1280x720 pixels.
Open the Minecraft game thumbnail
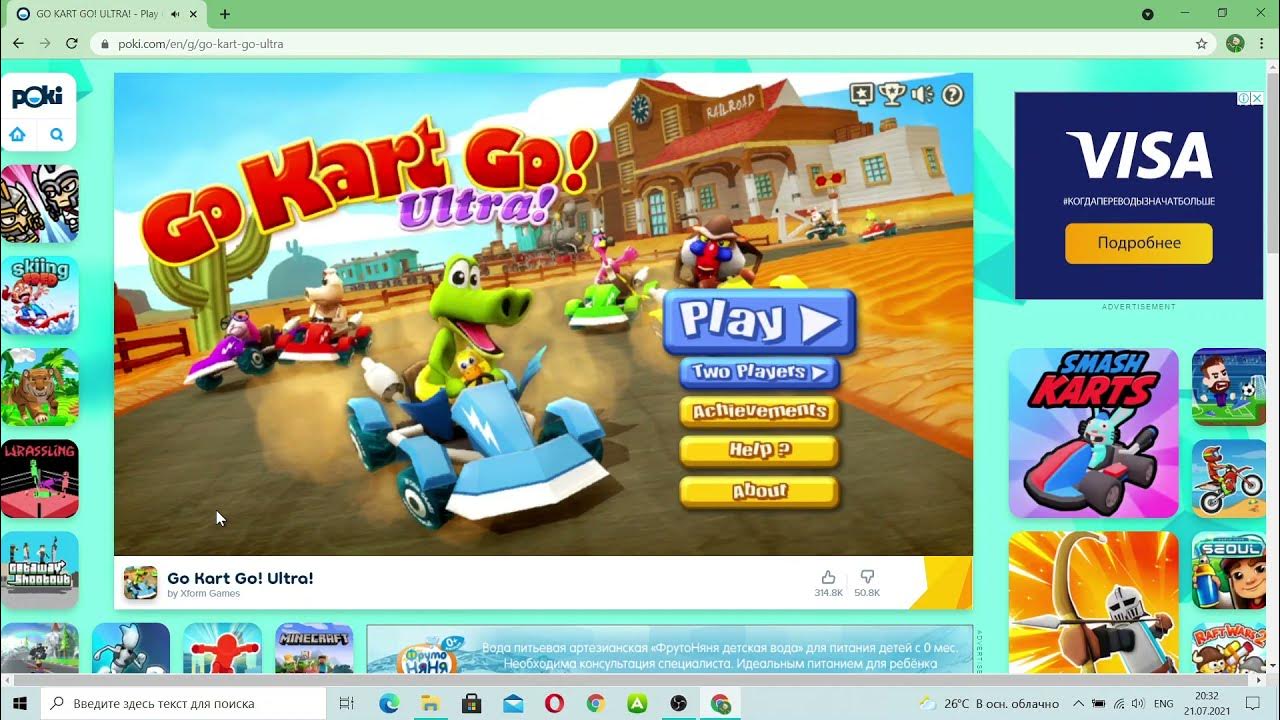(314, 648)
